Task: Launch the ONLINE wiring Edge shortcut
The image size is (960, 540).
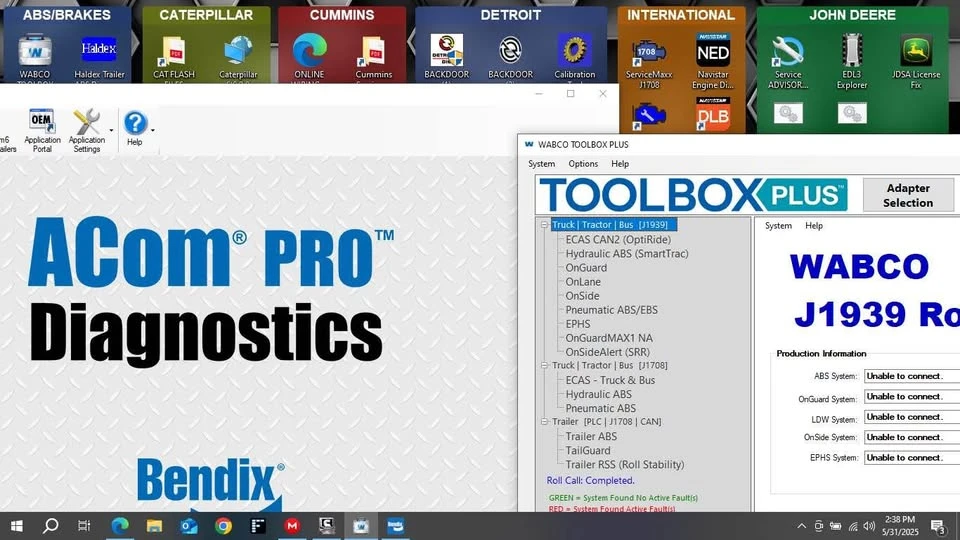Action: tap(309, 56)
